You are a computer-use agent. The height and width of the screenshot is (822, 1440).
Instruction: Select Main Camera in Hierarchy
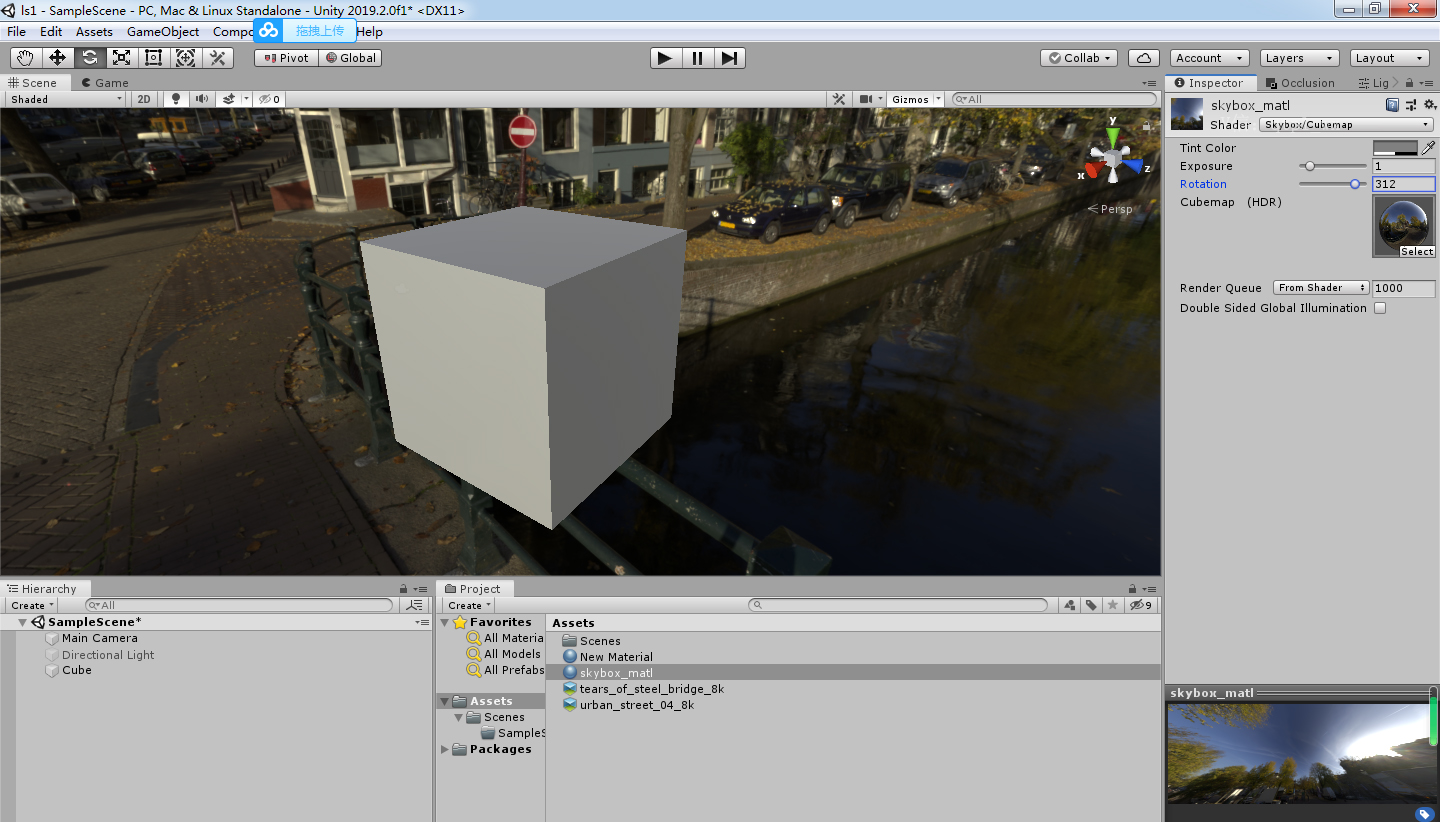point(99,638)
